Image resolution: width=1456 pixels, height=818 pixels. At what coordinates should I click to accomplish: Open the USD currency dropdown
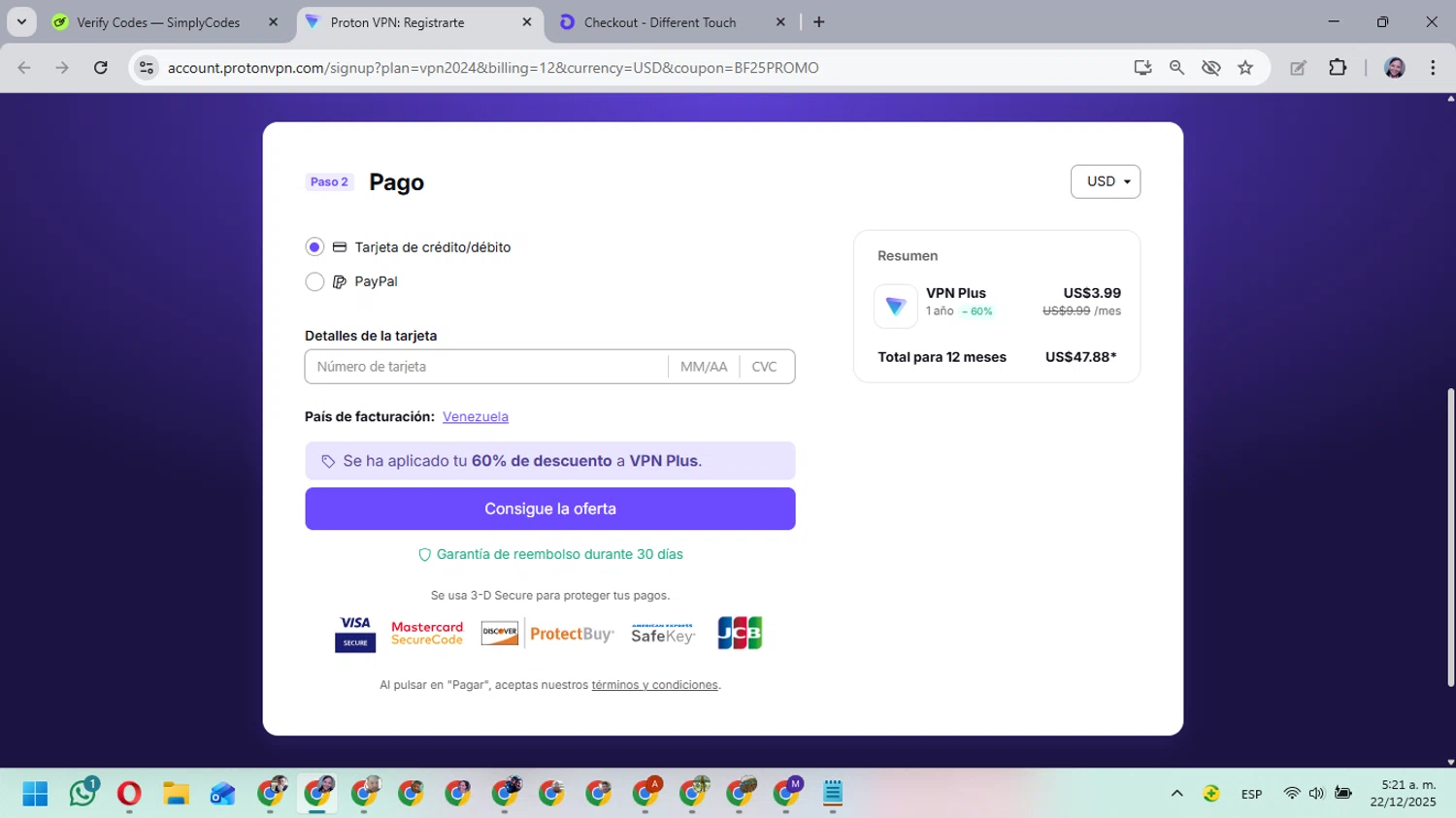pos(1106,181)
